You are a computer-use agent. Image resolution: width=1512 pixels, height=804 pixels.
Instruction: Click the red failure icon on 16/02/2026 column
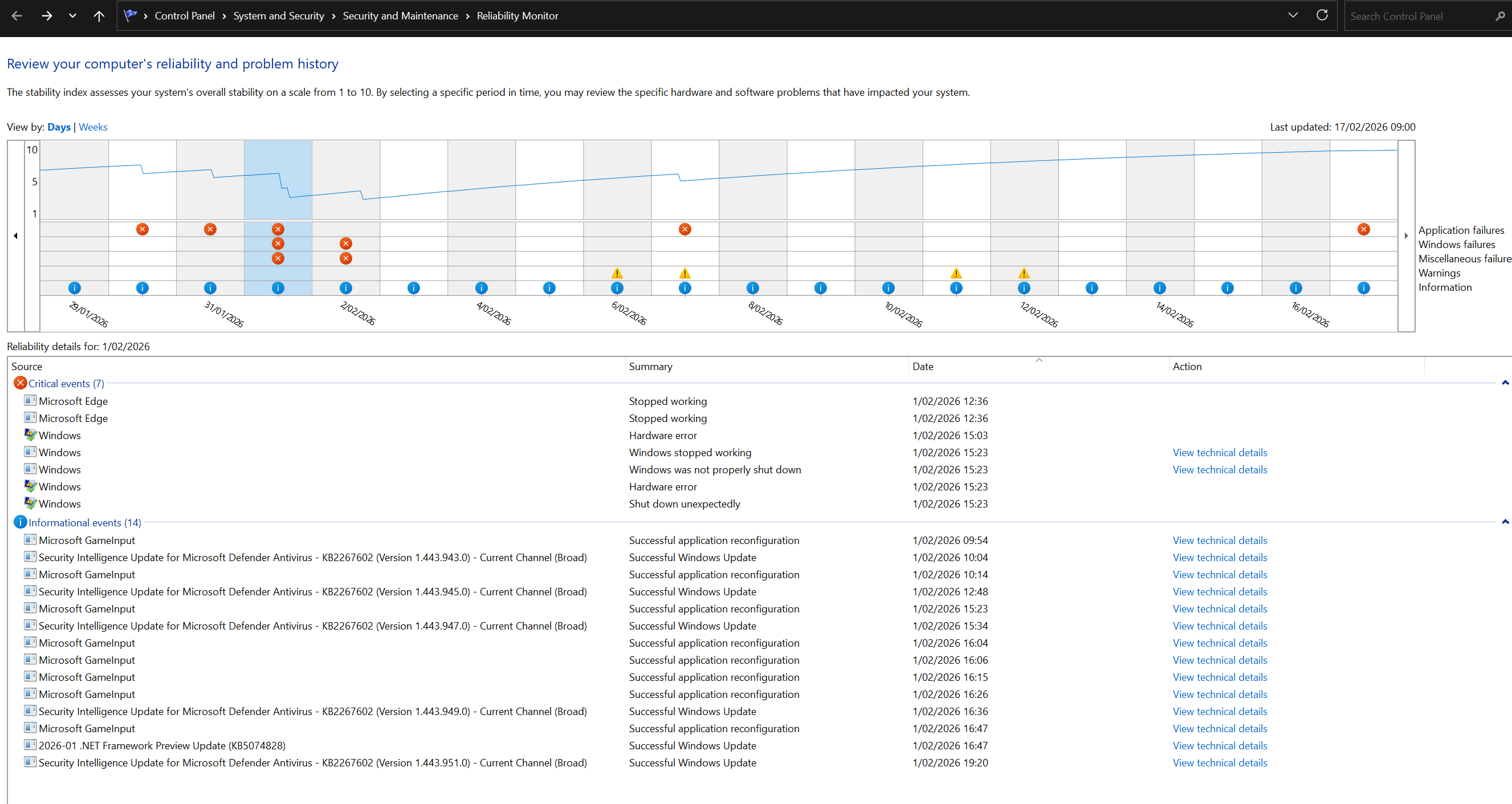(x=1363, y=229)
